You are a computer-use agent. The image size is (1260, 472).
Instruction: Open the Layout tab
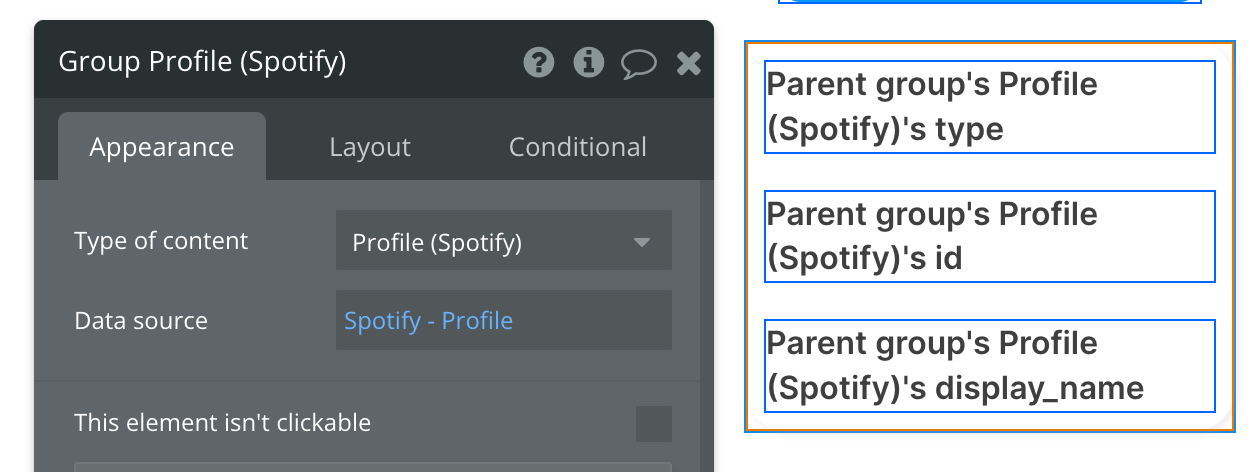(370, 147)
